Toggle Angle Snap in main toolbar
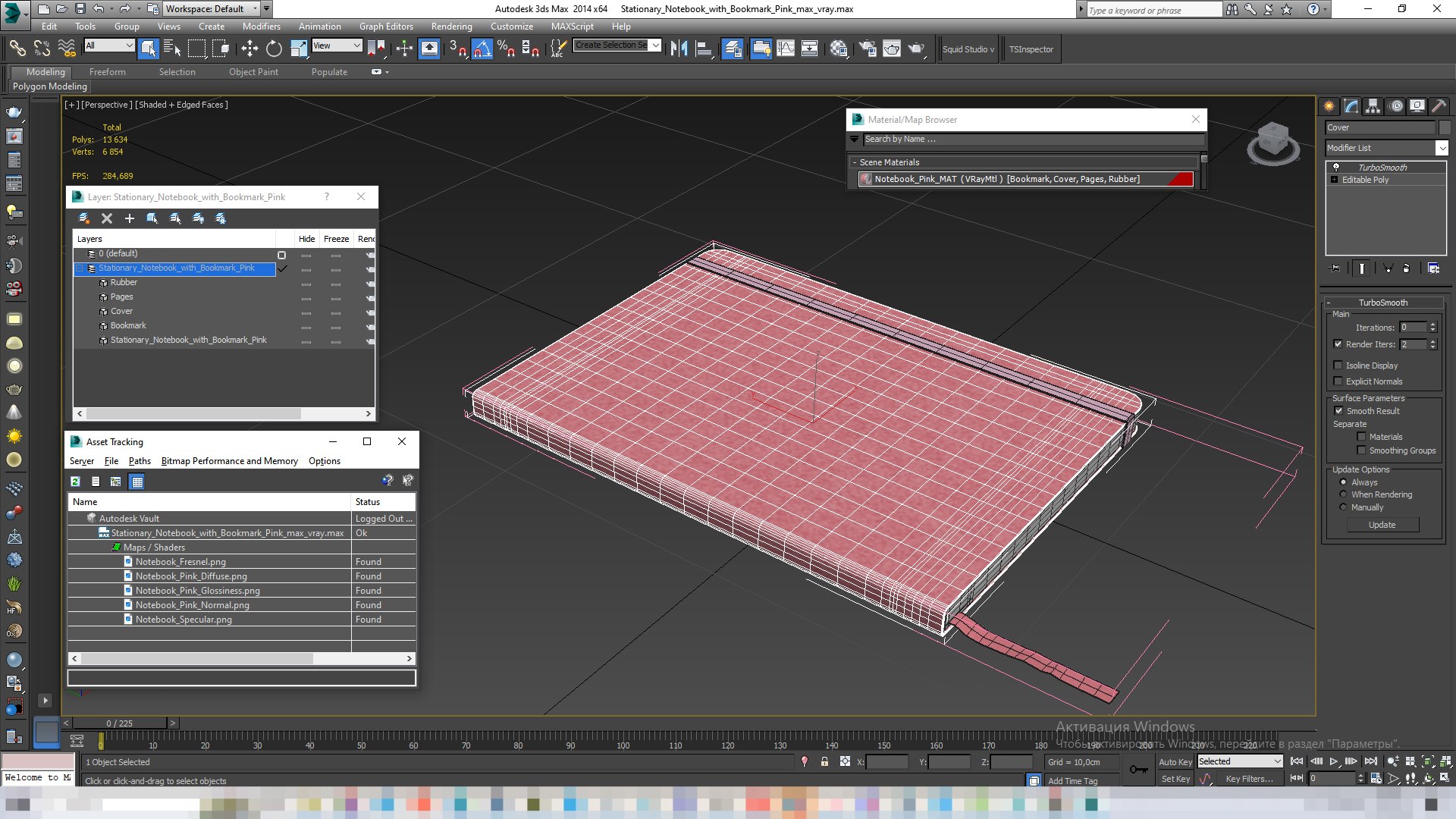The width and height of the screenshot is (1456, 819). [x=482, y=49]
